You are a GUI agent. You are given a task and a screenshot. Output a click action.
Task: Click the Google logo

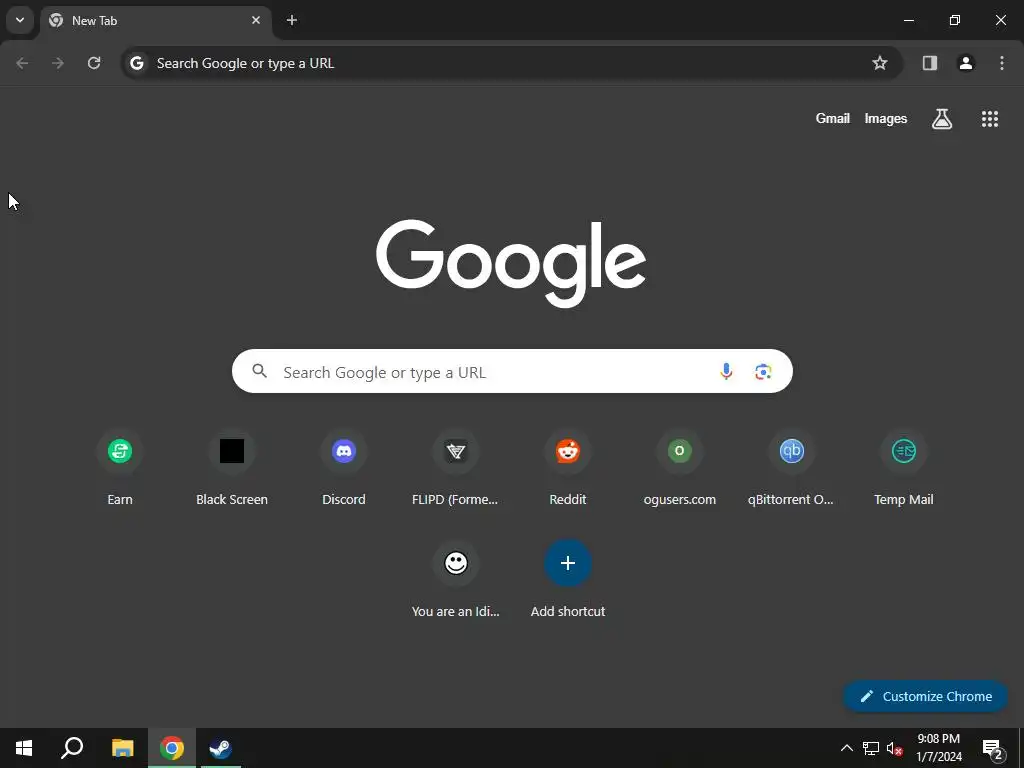511,263
